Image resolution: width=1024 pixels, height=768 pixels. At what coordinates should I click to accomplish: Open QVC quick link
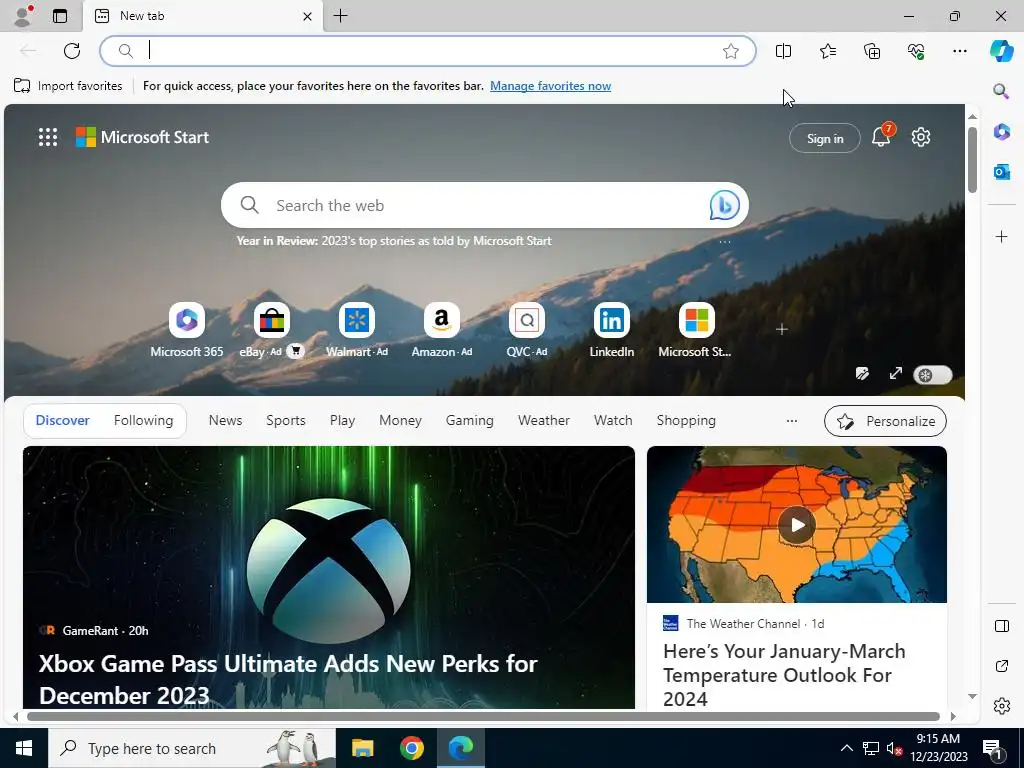pos(526,330)
